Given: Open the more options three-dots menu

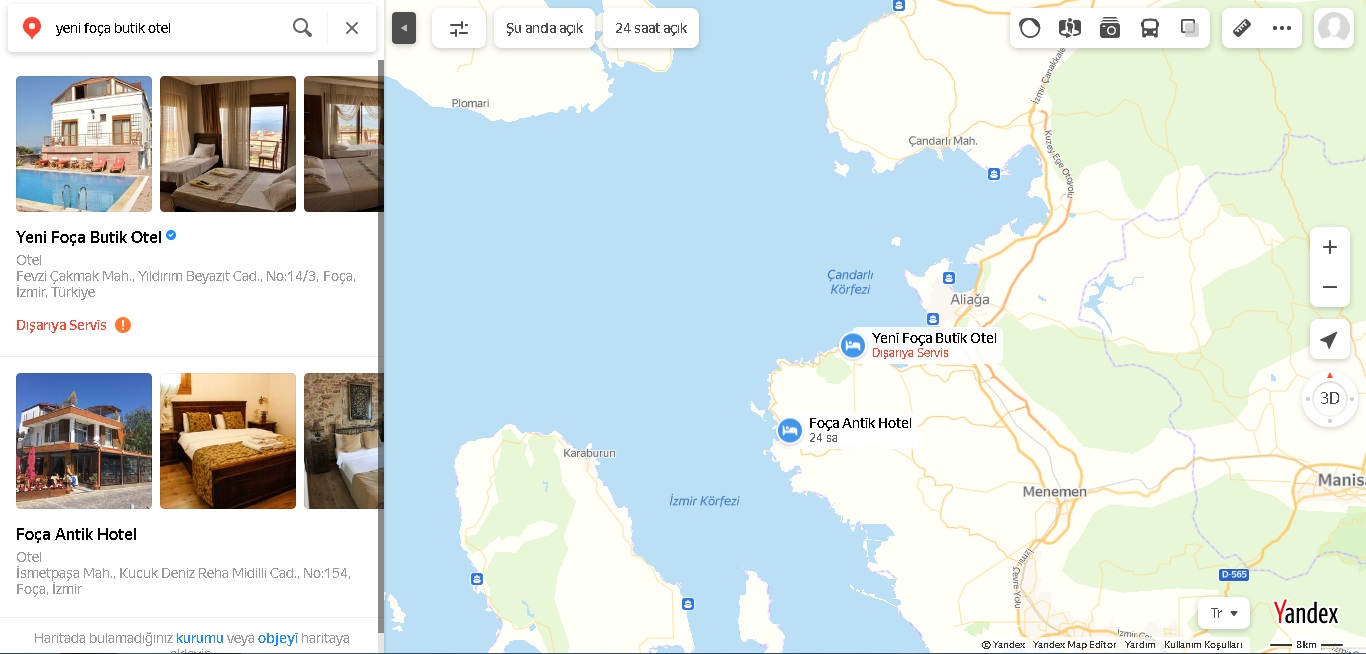Looking at the screenshot, I should point(1282,28).
